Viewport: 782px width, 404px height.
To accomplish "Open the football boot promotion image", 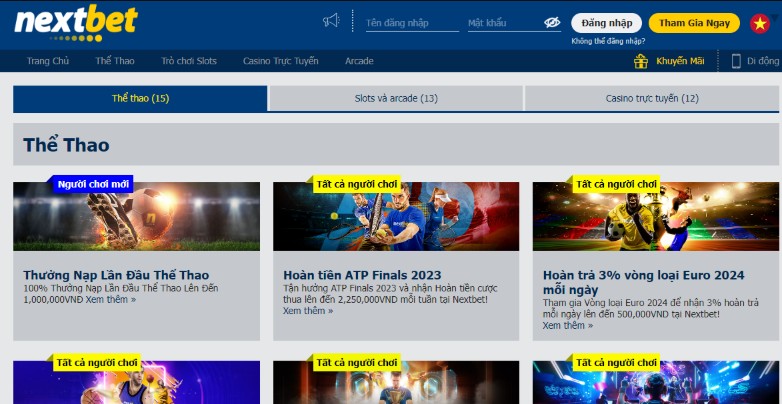I will click(x=136, y=216).
